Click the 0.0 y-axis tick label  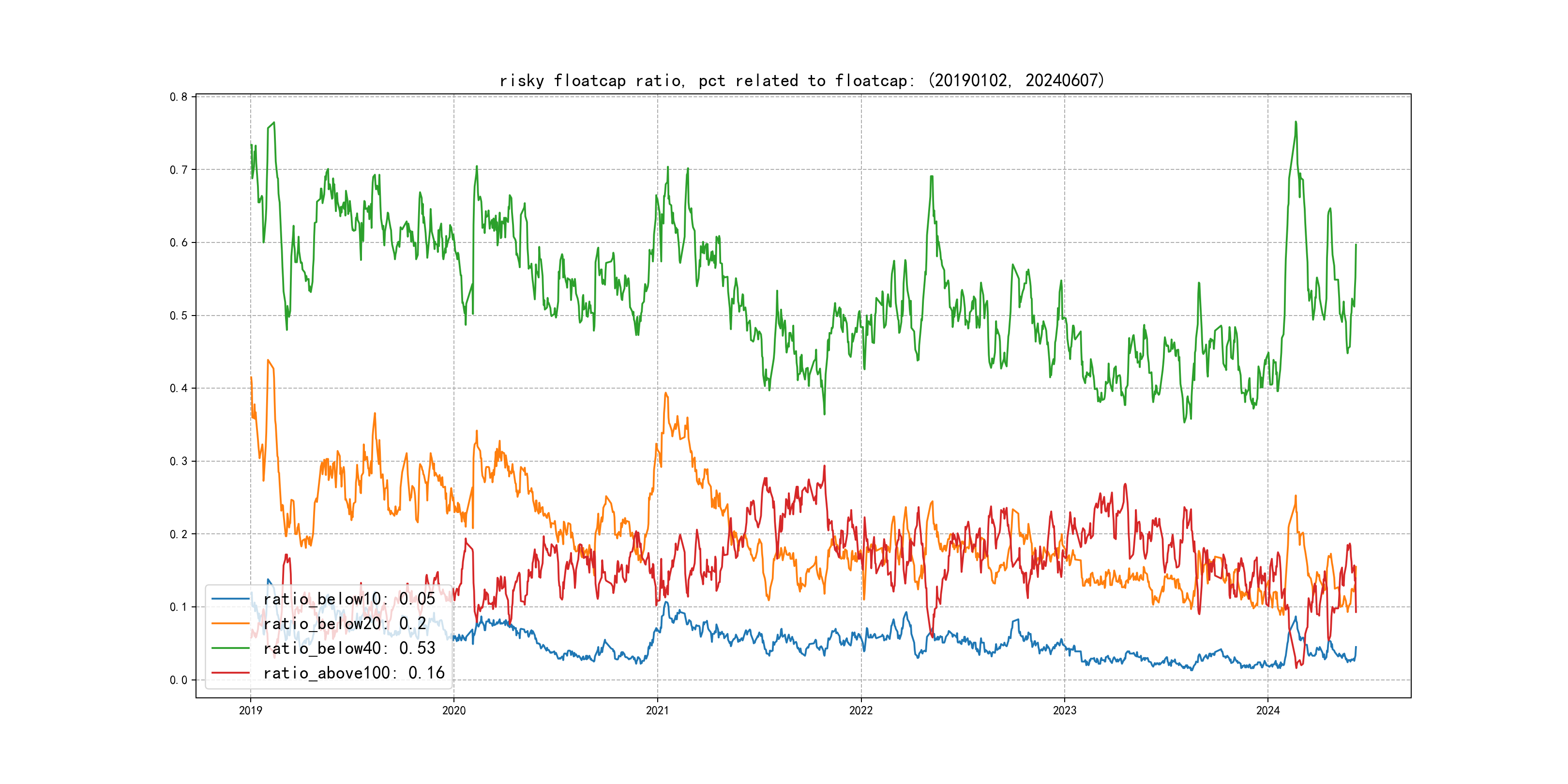(179, 680)
